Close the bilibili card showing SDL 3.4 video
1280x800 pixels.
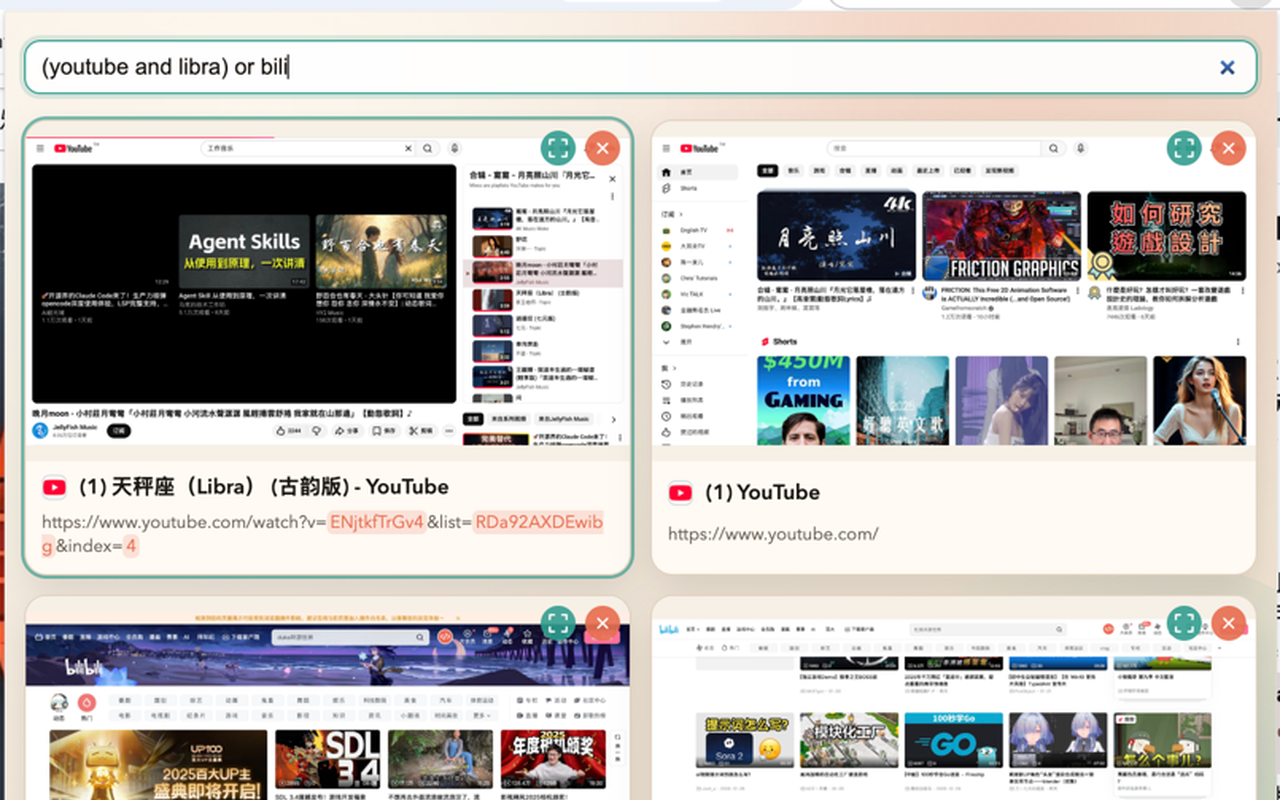coord(602,623)
